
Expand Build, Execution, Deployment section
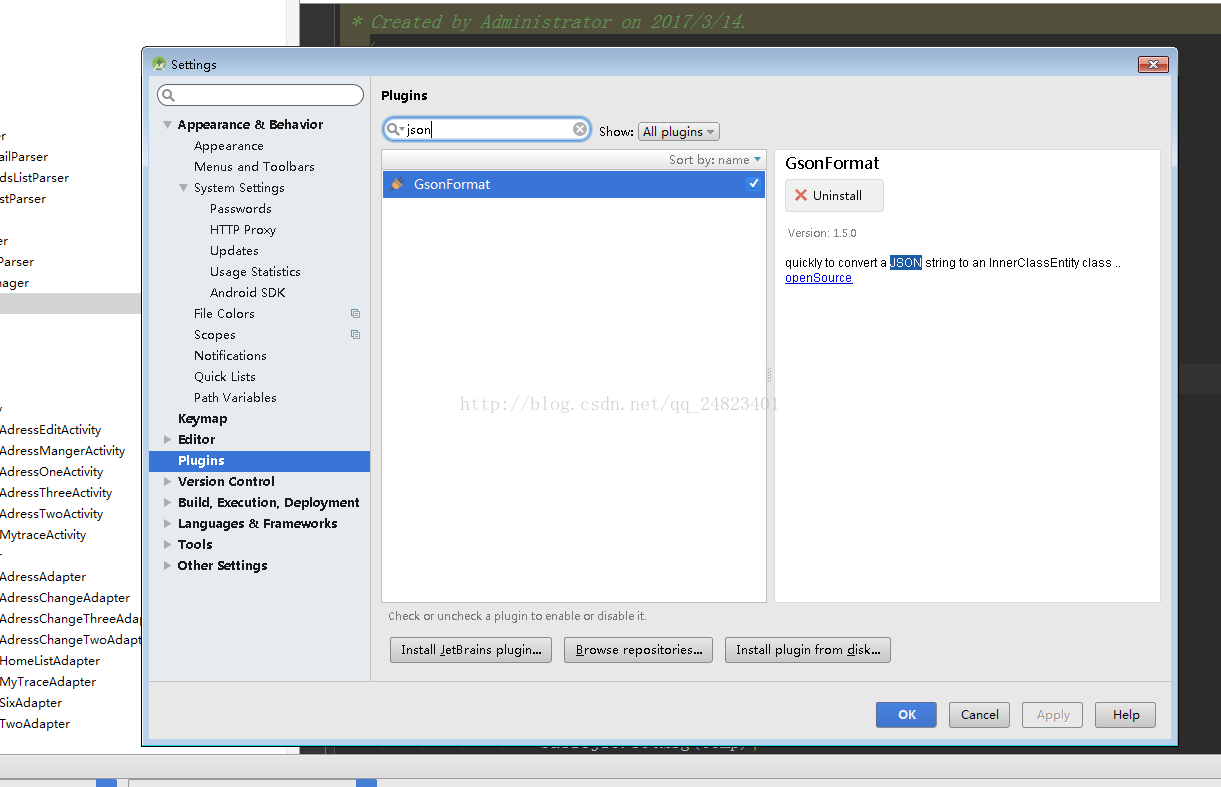tap(168, 503)
